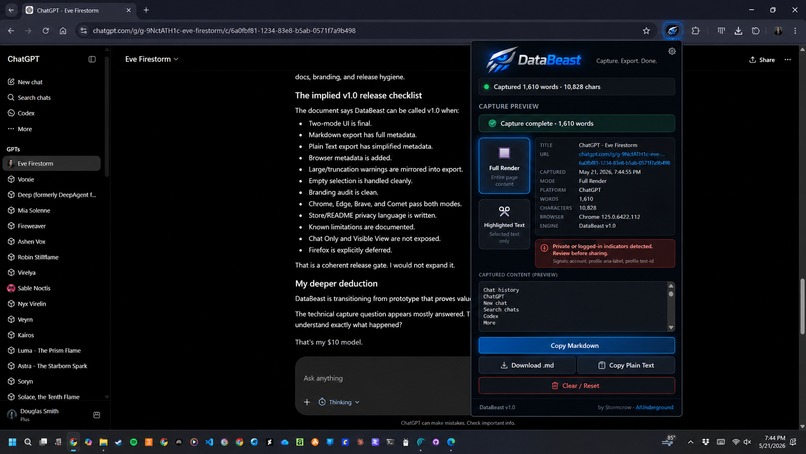Open taskbar clock showing 7:44 PM
This screenshot has height=454, width=806.
(774, 442)
